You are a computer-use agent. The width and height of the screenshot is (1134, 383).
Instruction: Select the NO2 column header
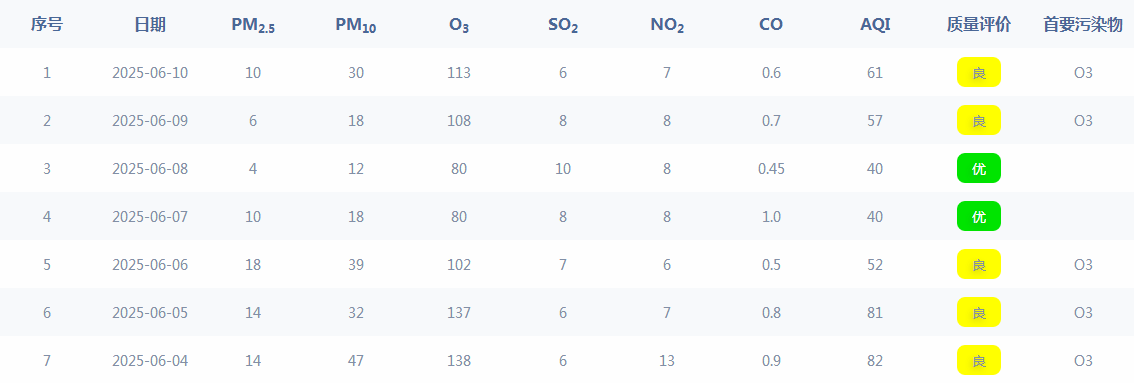pyautogui.click(x=667, y=25)
